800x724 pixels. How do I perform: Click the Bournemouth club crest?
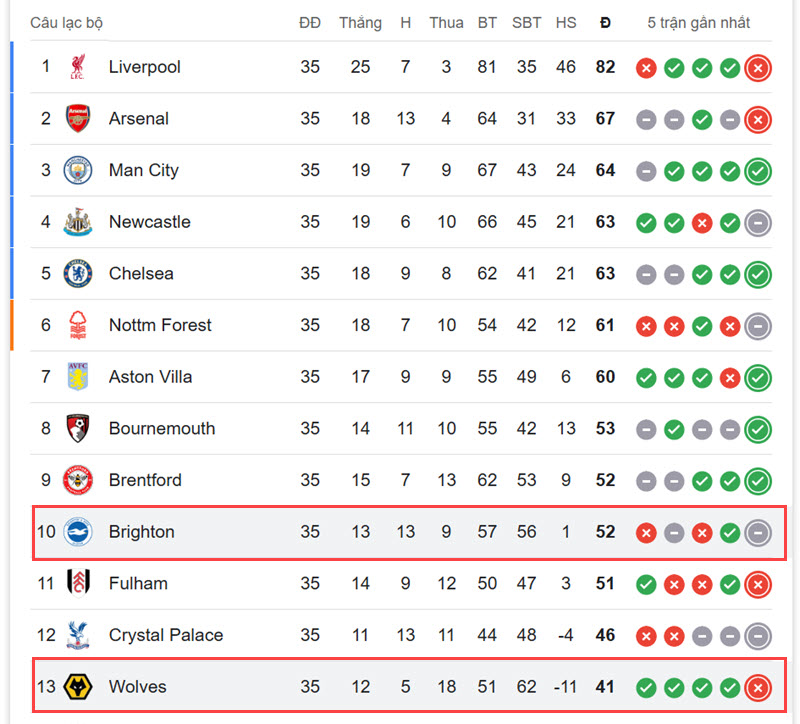pos(78,428)
